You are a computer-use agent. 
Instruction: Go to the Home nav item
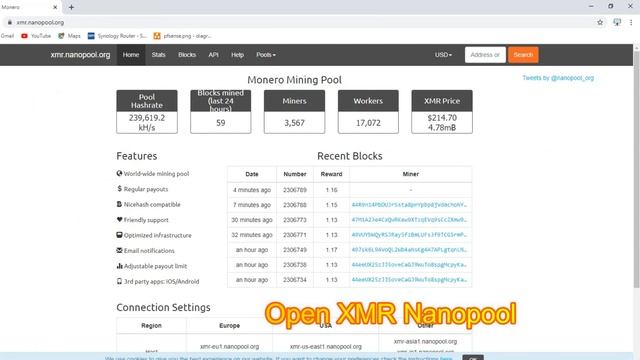[131, 55]
